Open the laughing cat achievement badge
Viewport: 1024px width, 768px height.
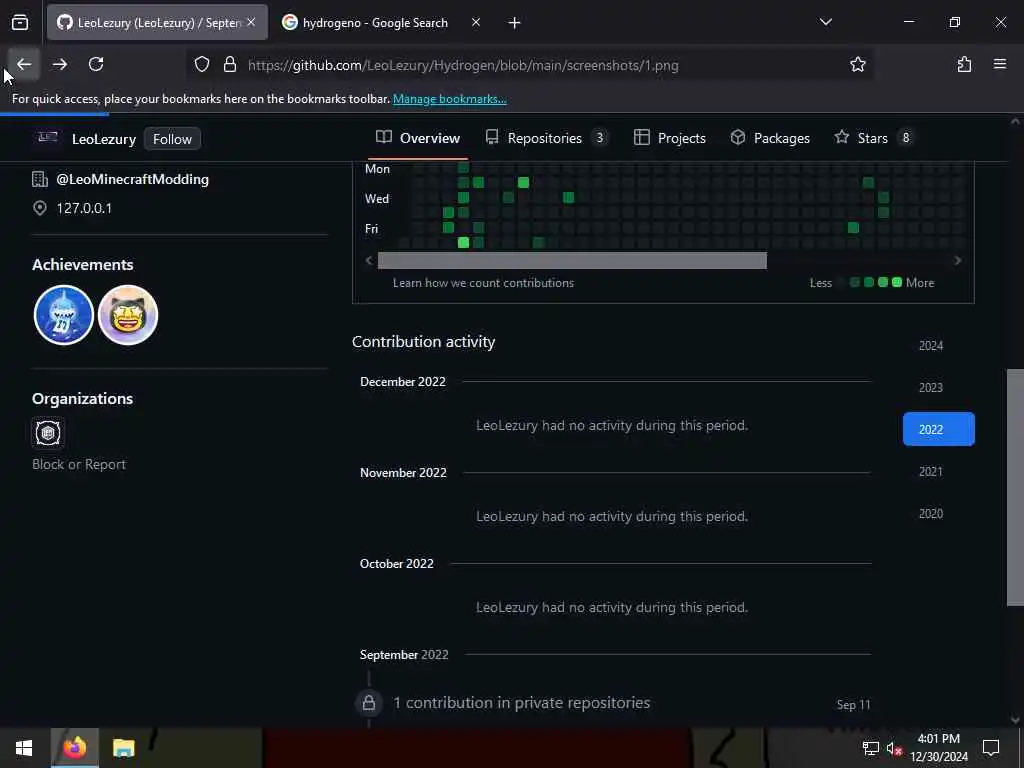pos(128,315)
